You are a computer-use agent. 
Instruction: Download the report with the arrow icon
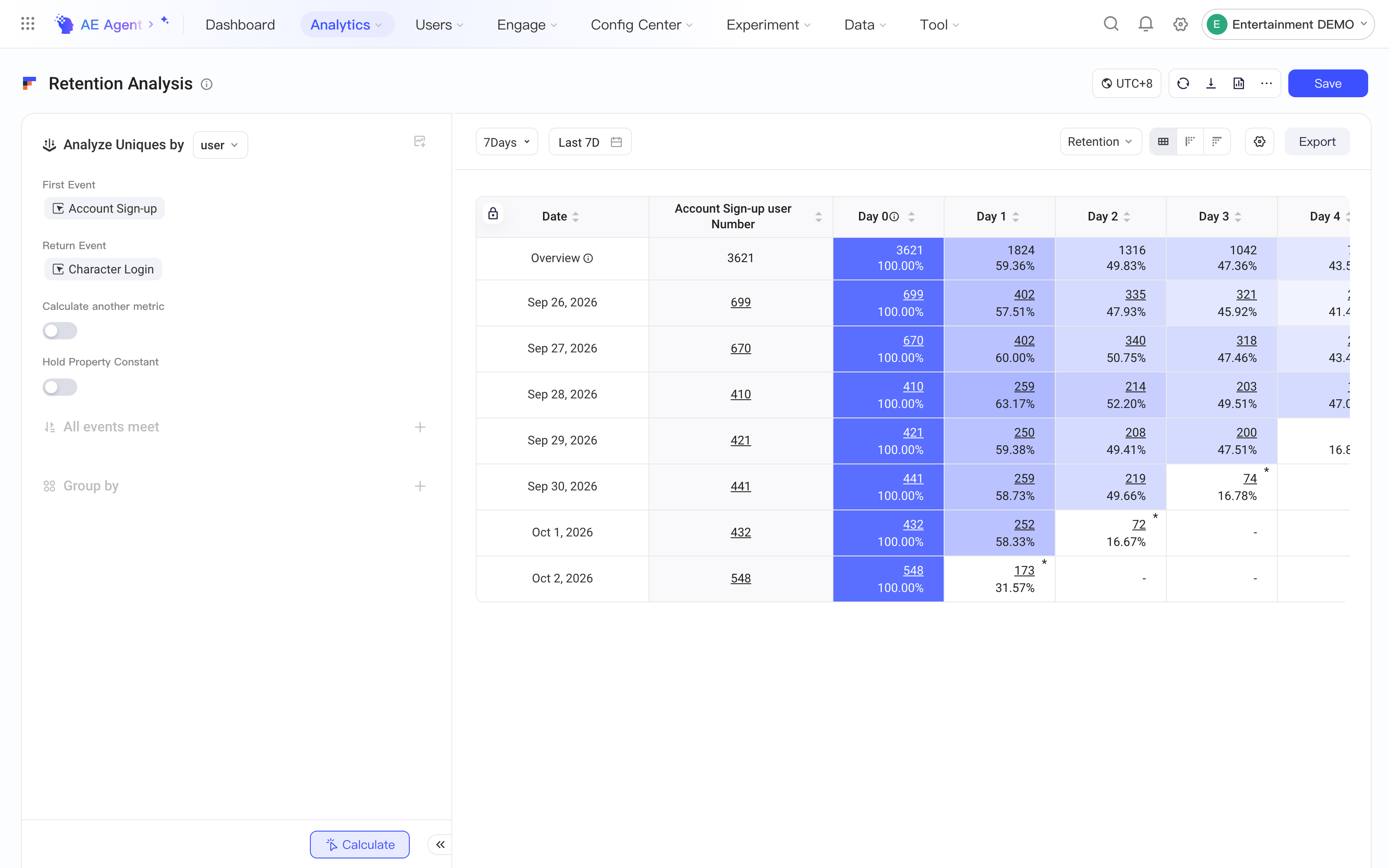1211,84
